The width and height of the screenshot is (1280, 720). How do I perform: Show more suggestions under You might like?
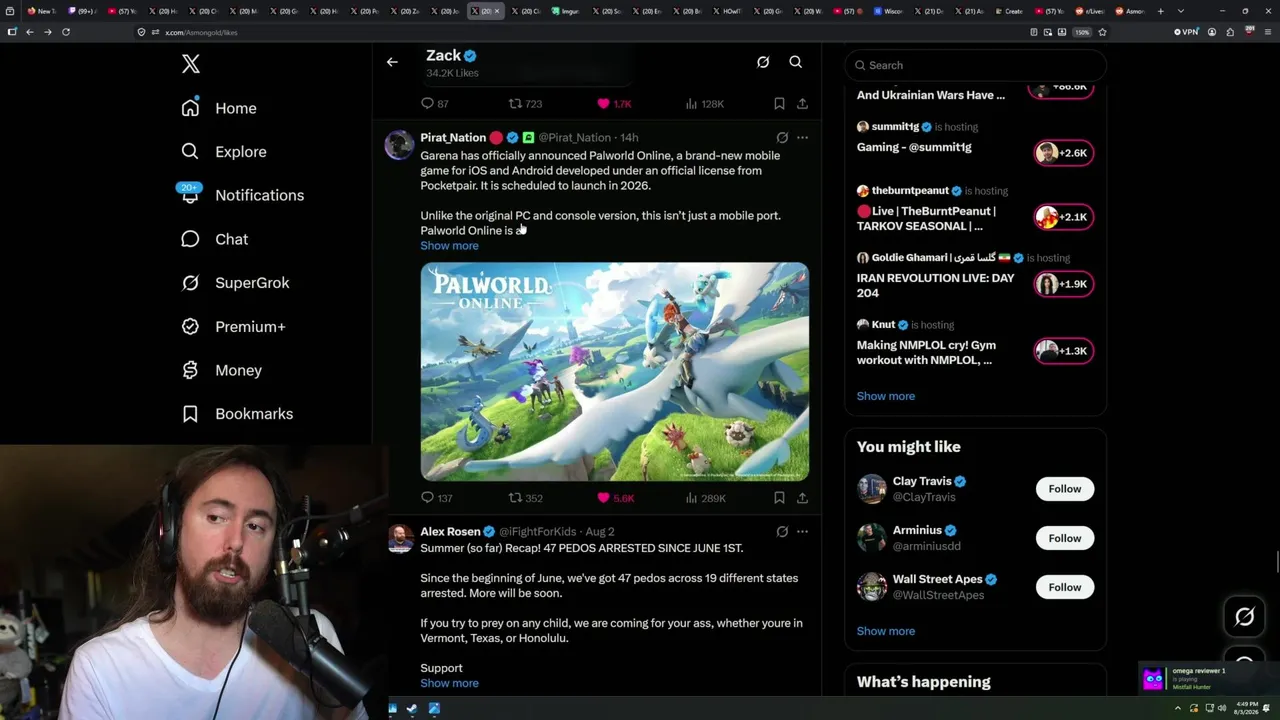(x=885, y=631)
